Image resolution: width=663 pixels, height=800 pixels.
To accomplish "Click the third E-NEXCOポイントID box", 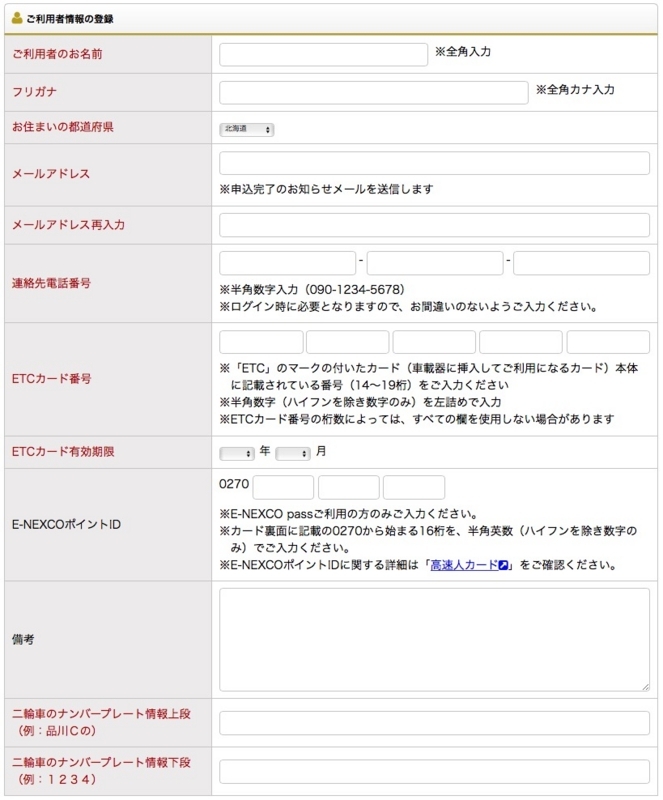I will pyautogui.click(x=414, y=487).
